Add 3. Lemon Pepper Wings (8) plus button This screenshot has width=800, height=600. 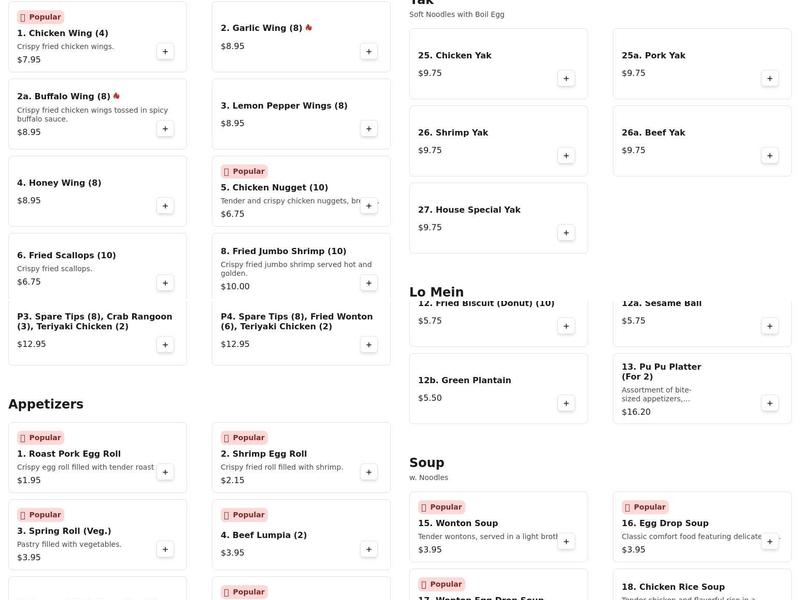coord(368,129)
